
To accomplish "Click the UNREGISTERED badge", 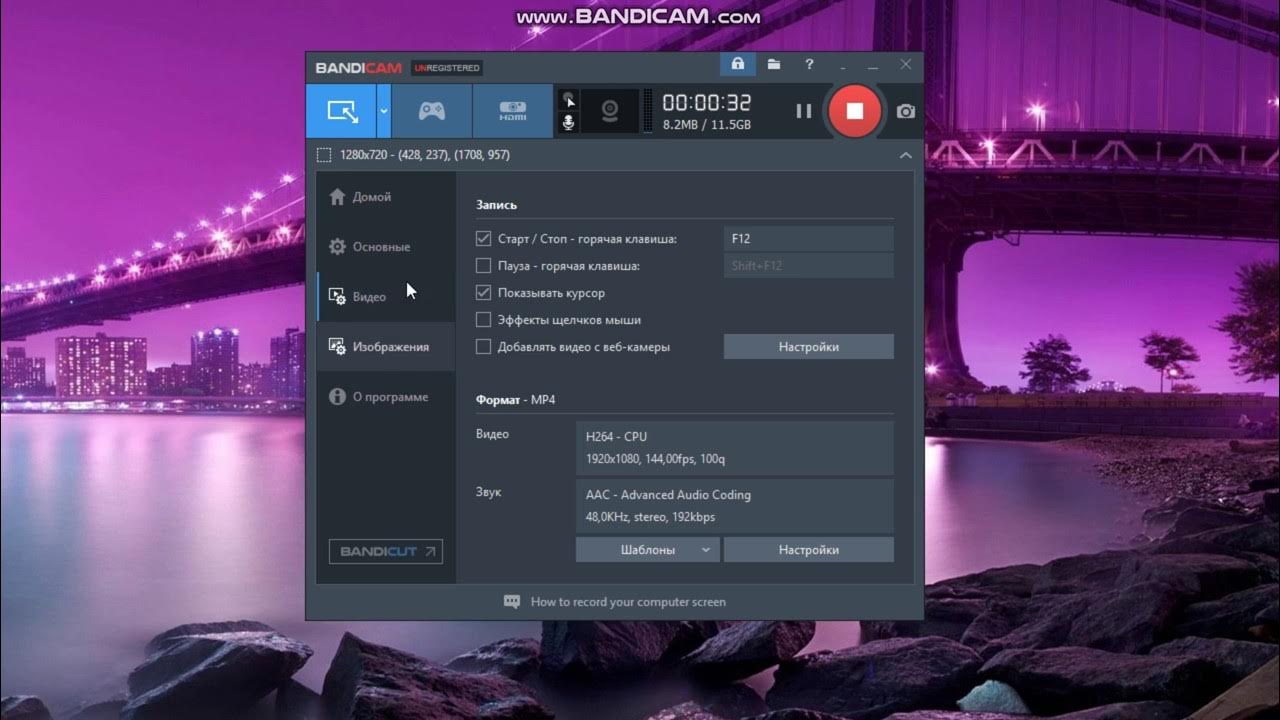I will point(447,68).
